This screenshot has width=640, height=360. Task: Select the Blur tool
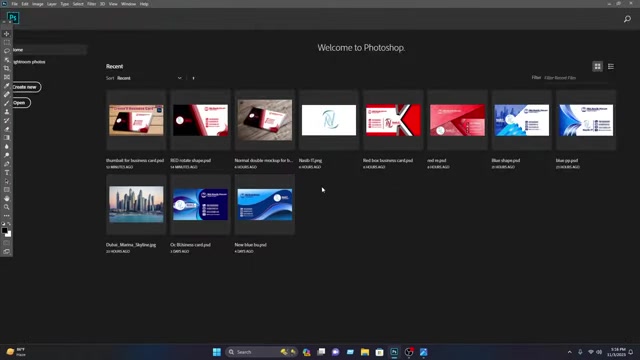(x=7, y=146)
